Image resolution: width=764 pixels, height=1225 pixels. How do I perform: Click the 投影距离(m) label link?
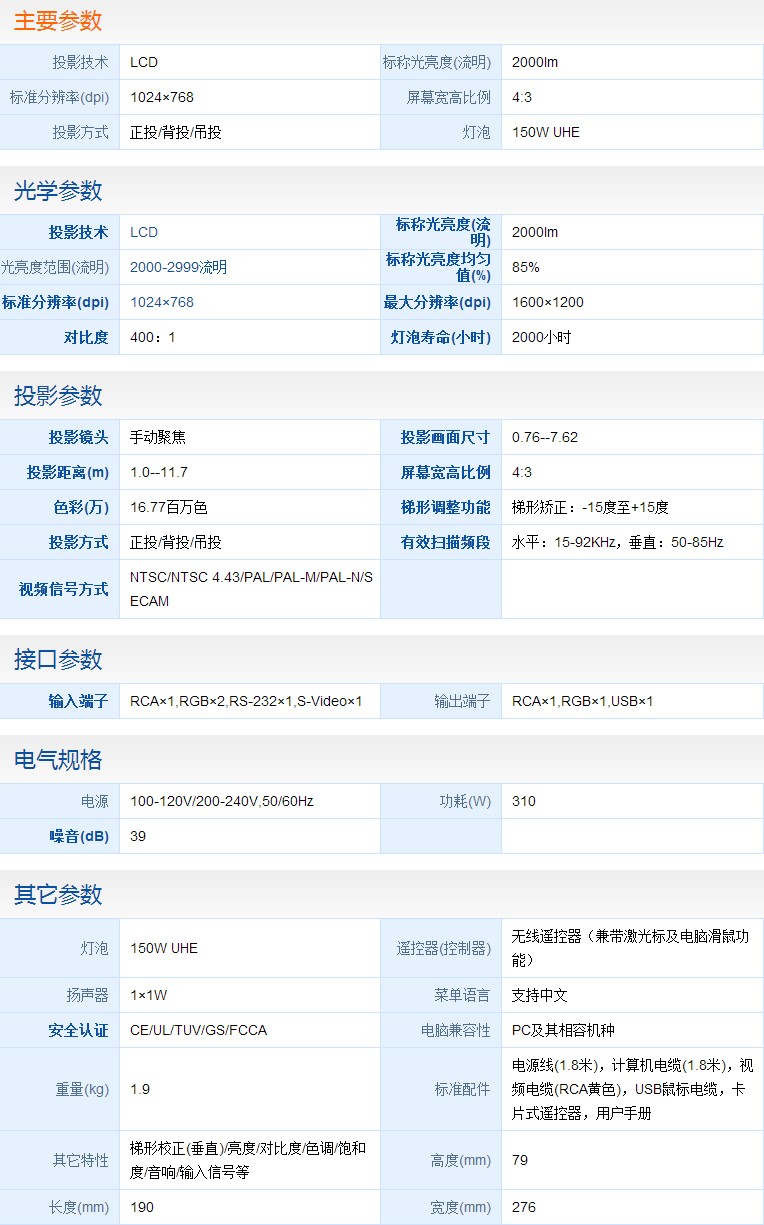(68, 472)
